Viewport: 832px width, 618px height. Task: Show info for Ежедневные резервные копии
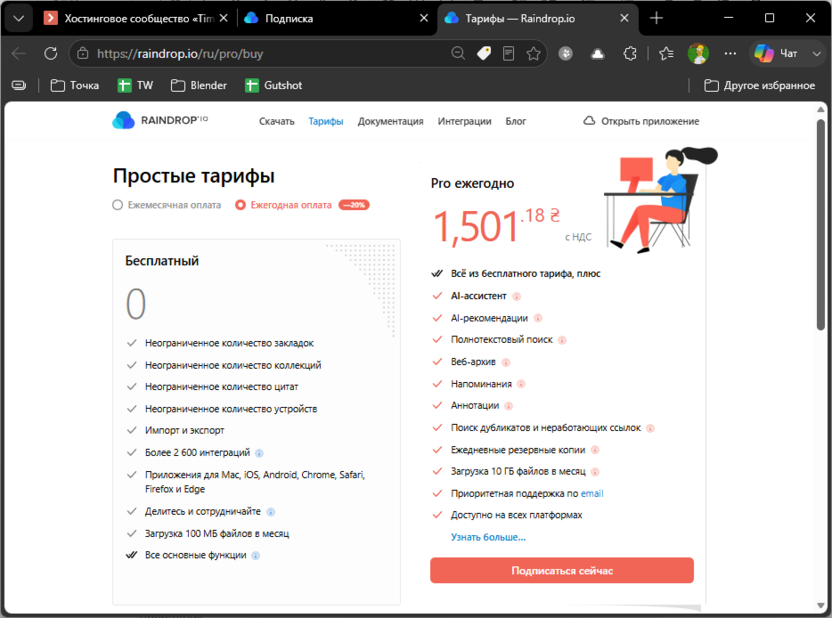point(595,450)
